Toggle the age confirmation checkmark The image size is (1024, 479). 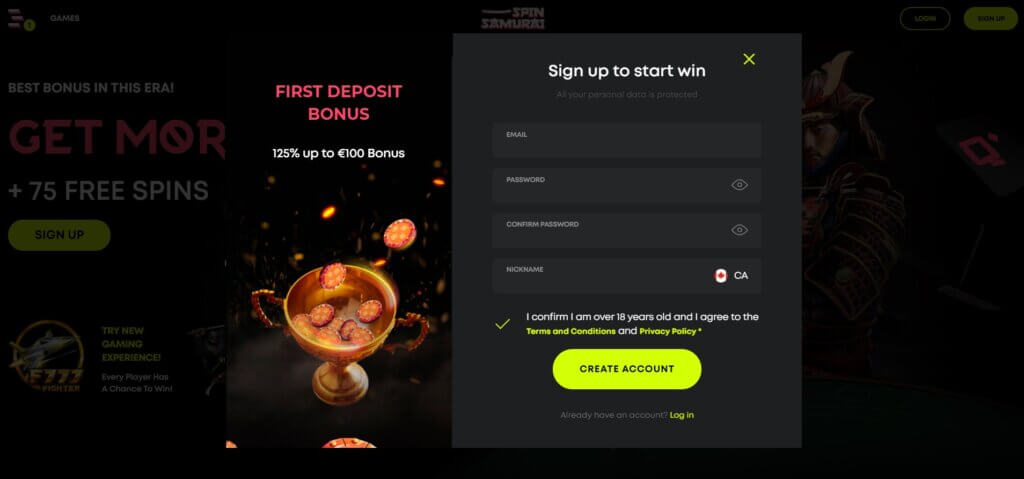pyautogui.click(x=502, y=323)
